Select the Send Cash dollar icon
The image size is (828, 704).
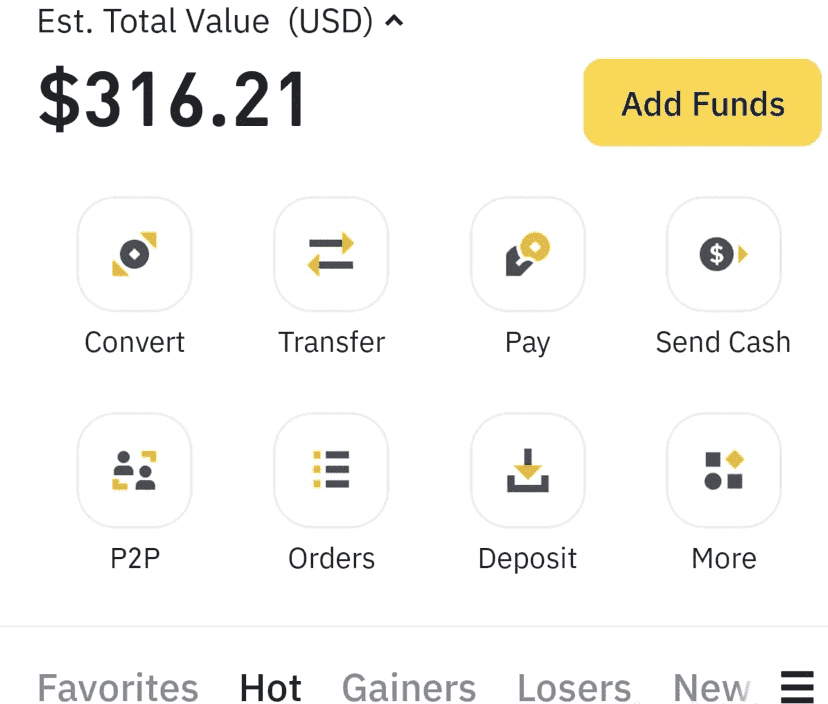coord(723,254)
